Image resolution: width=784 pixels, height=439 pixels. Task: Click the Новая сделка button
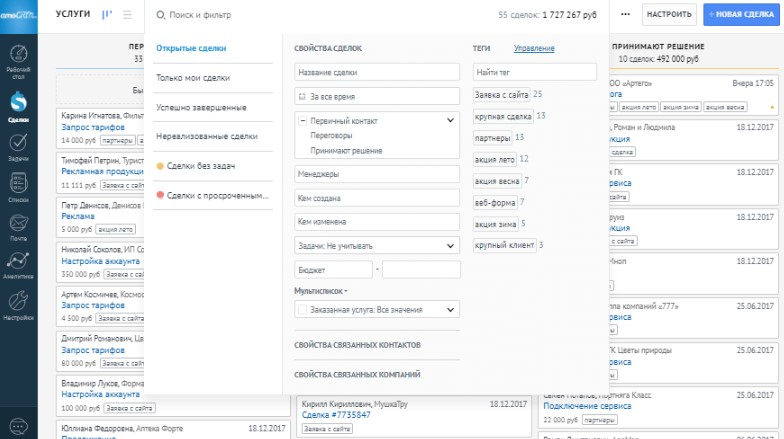pos(743,15)
